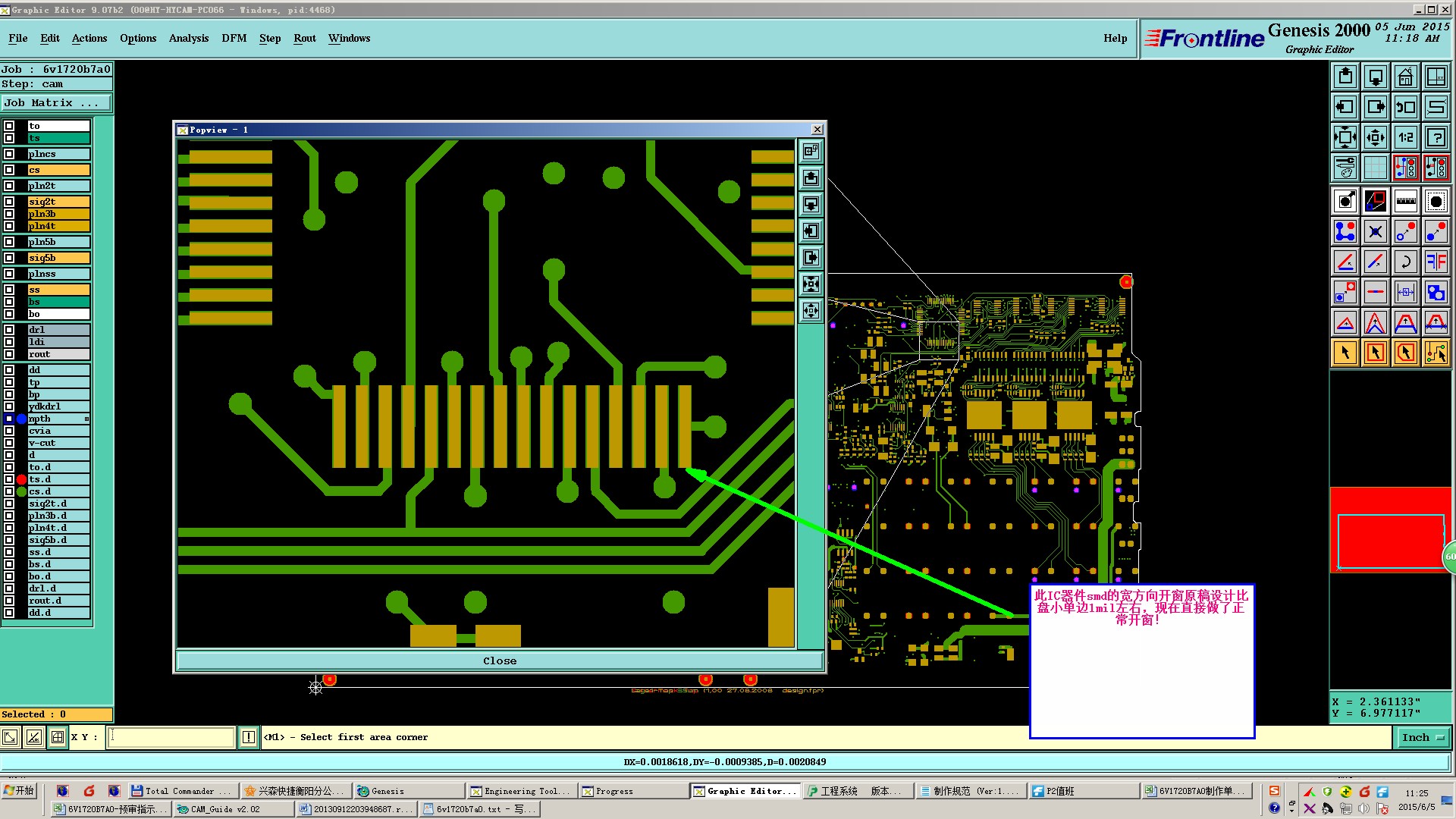
Task: Click the zoom home icon
Action: pyautogui.click(x=1405, y=77)
